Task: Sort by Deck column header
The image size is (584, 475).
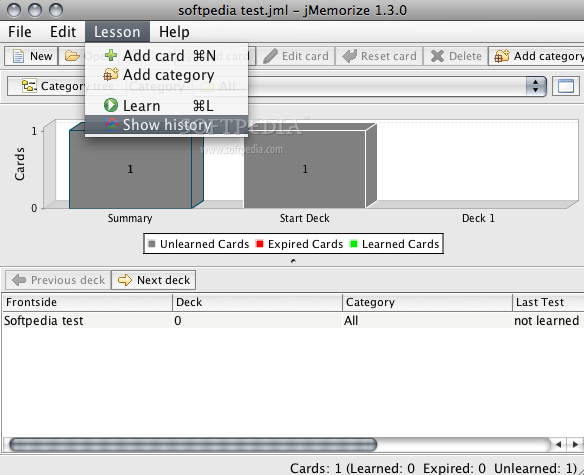Action: point(257,302)
